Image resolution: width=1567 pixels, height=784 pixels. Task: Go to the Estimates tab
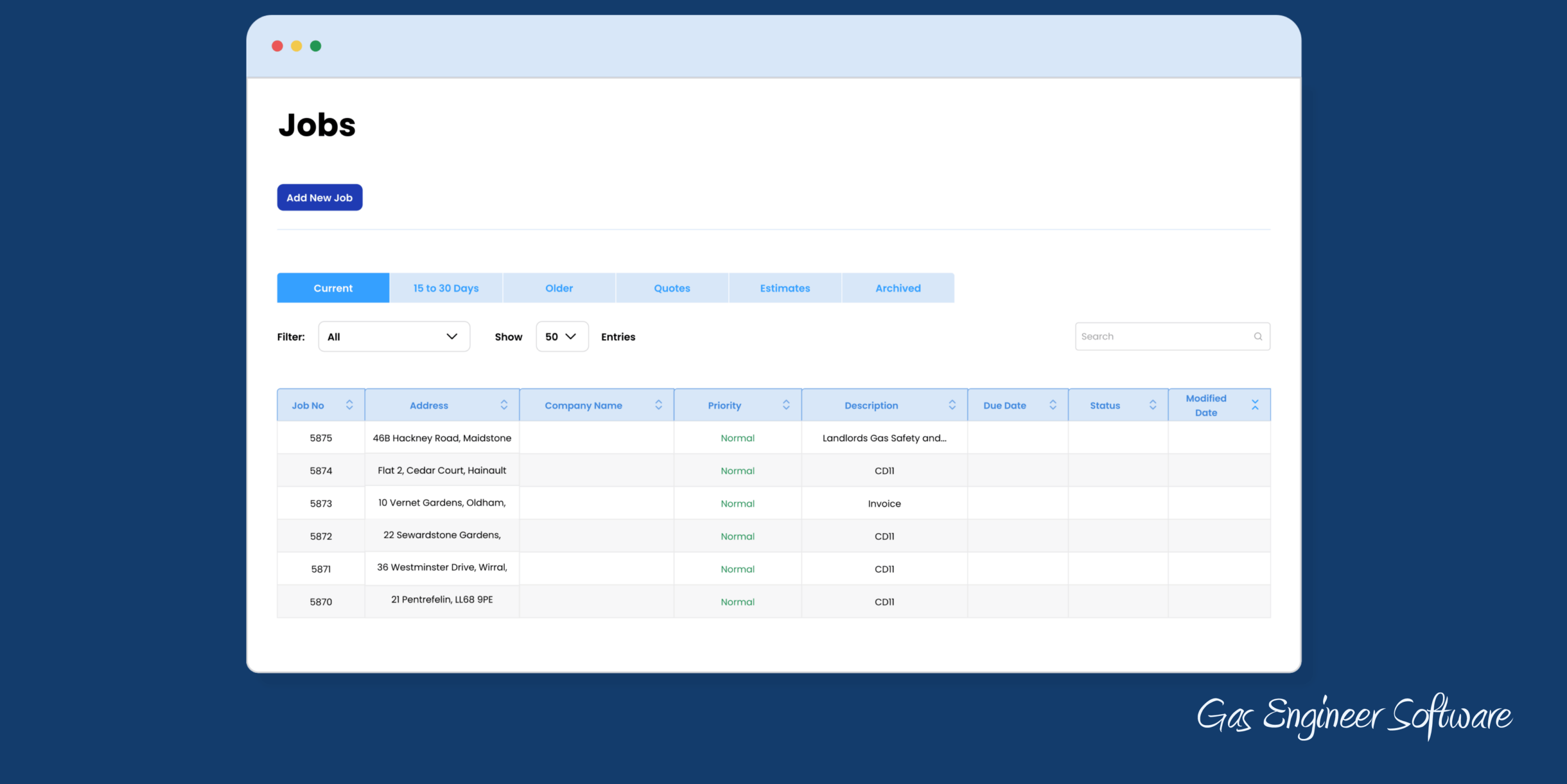pos(785,288)
